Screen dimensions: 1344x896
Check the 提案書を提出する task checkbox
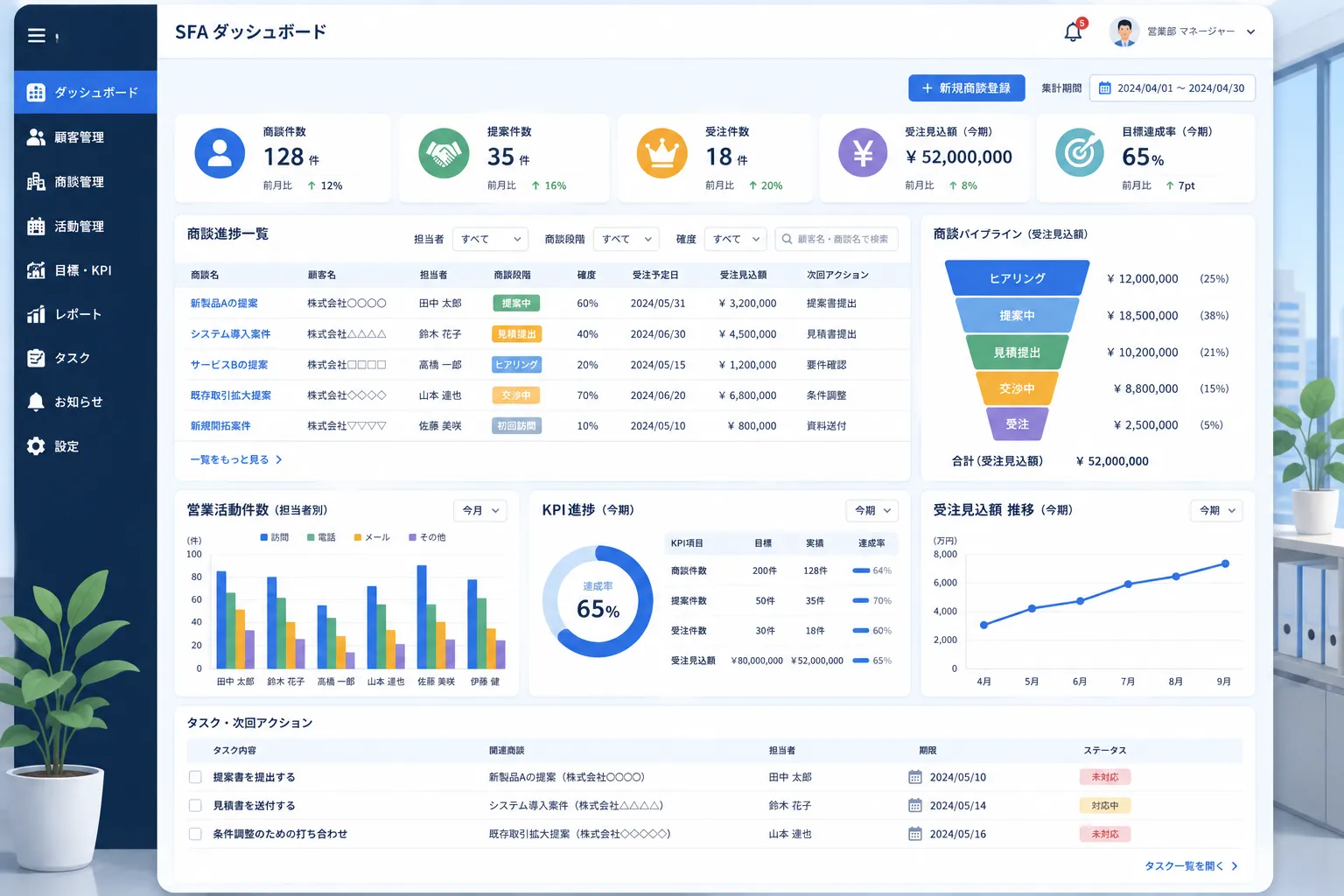pyautogui.click(x=195, y=777)
